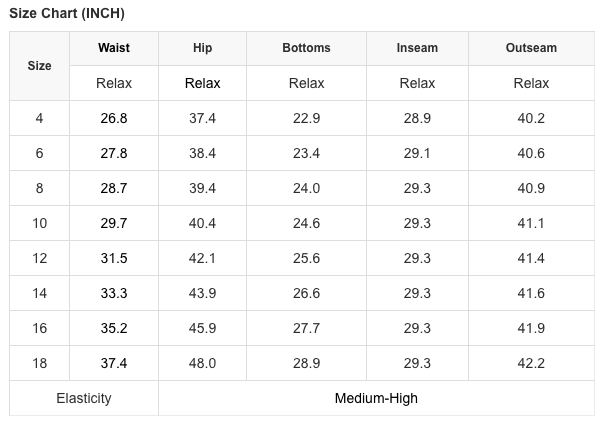Click the Bottoms column header
Image resolution: width=611 pixels, height=430 pixels.
pos(306,48)
